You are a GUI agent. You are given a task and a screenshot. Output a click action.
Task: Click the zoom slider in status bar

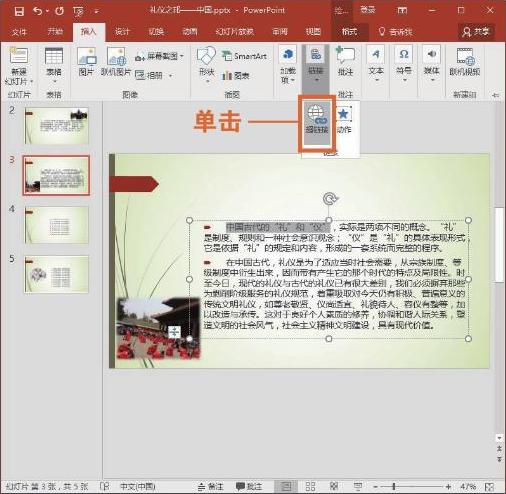coord(412,487)
